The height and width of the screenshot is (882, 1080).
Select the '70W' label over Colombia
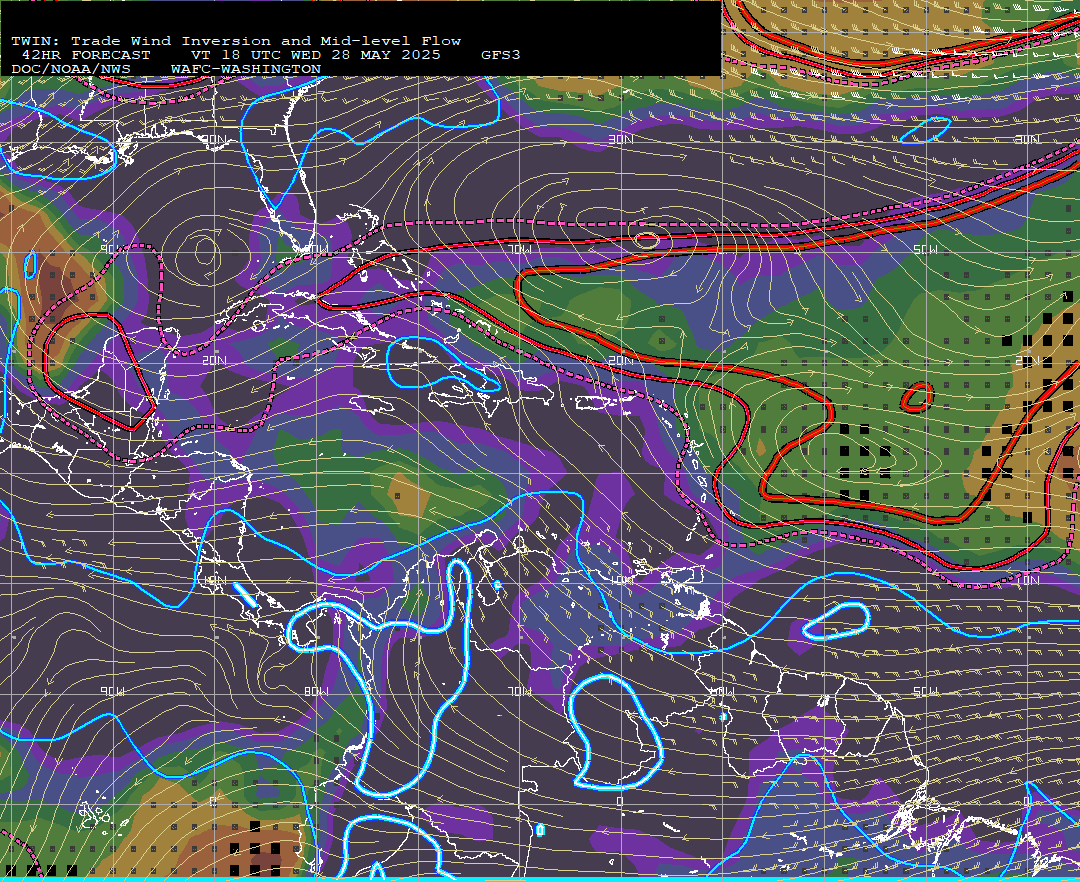click(520, 691)
